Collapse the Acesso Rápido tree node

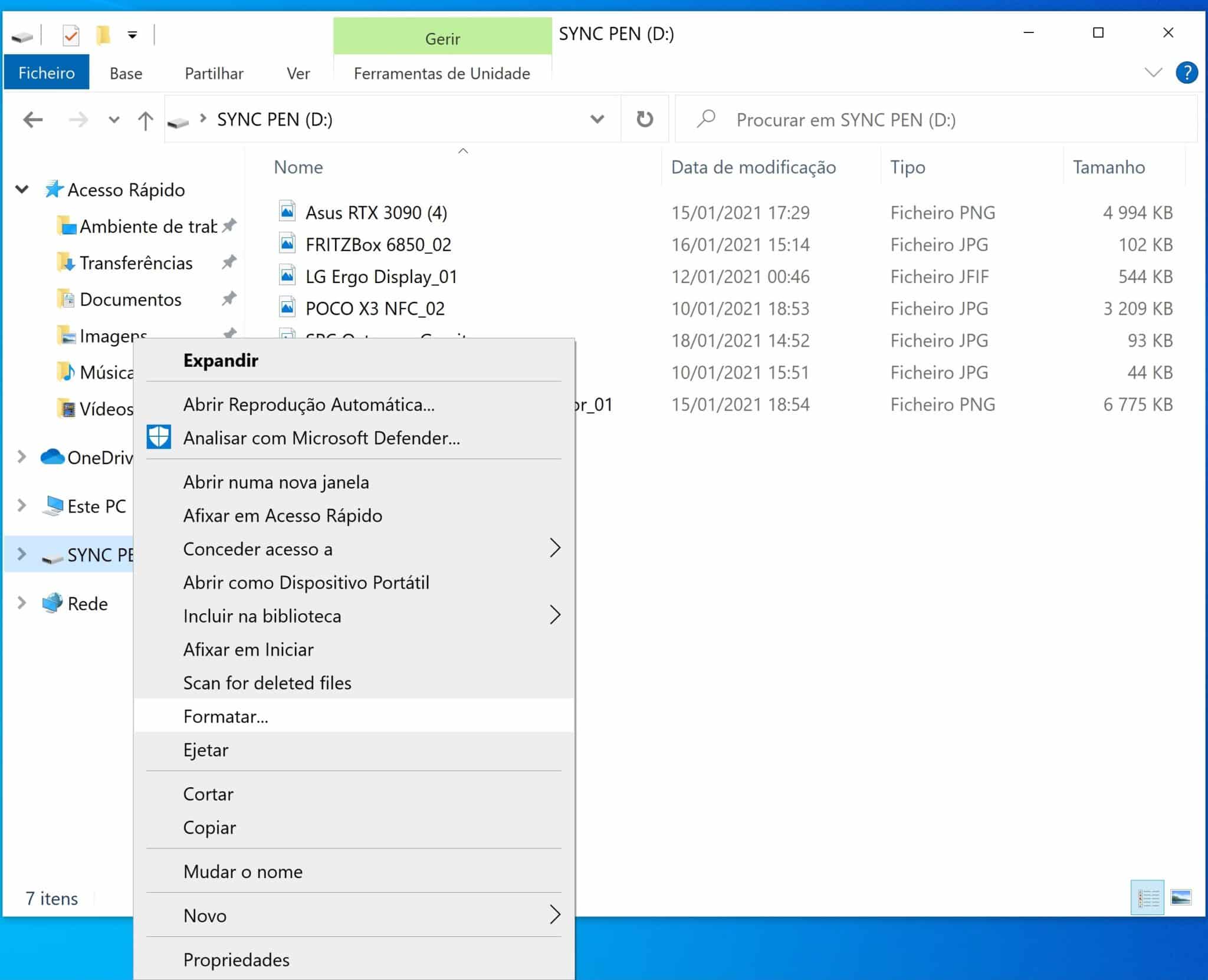(22, 189)
